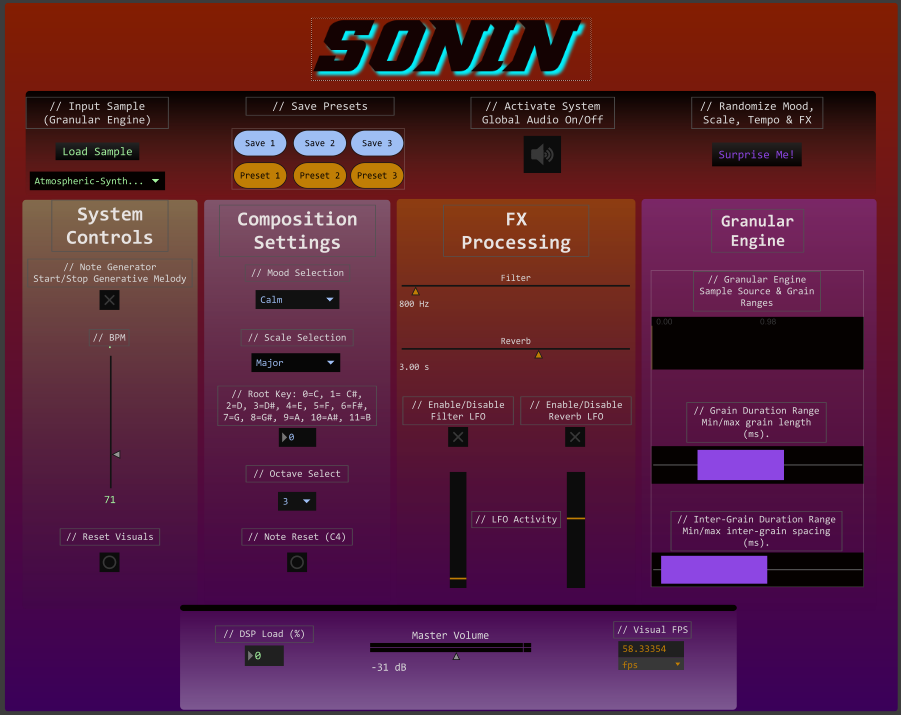The image size is (901, 715).
Task: Click the DSP Load number box
Action: [264, 656]
